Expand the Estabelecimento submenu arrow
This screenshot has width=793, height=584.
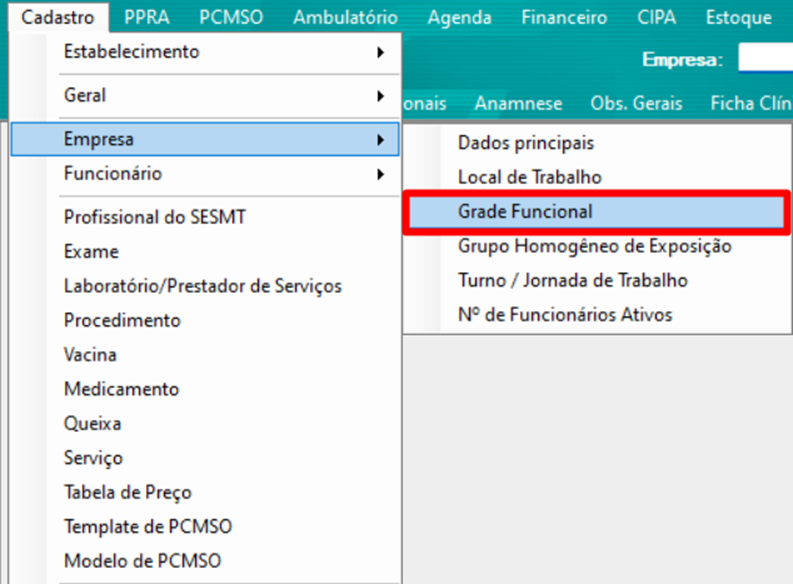[380, 52]
